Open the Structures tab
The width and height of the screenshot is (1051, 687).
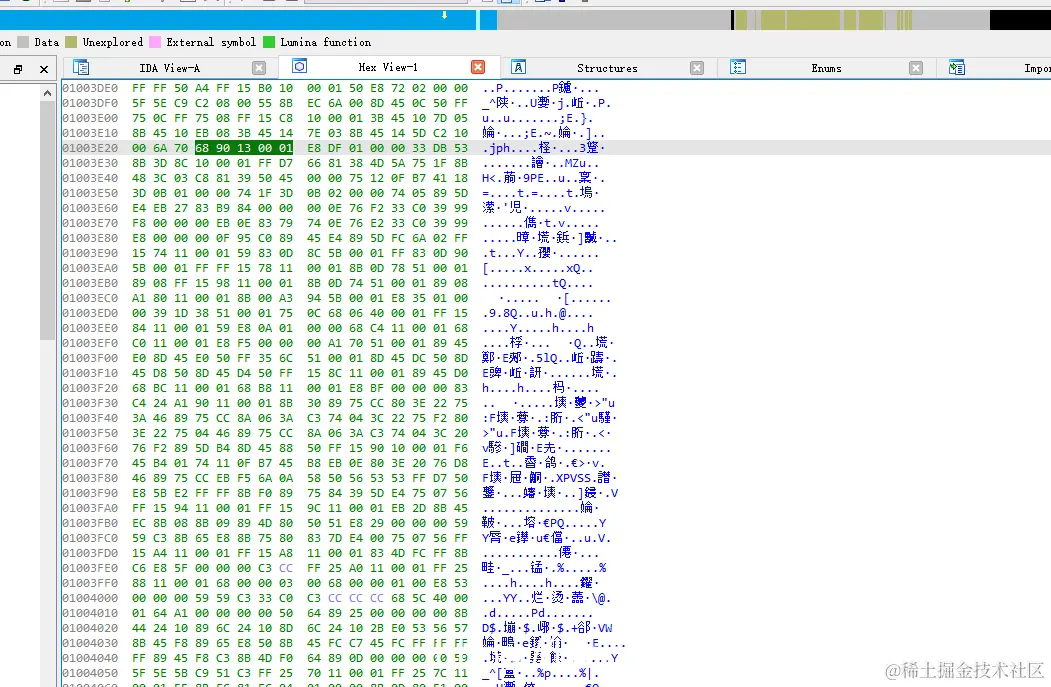(607, 68)
